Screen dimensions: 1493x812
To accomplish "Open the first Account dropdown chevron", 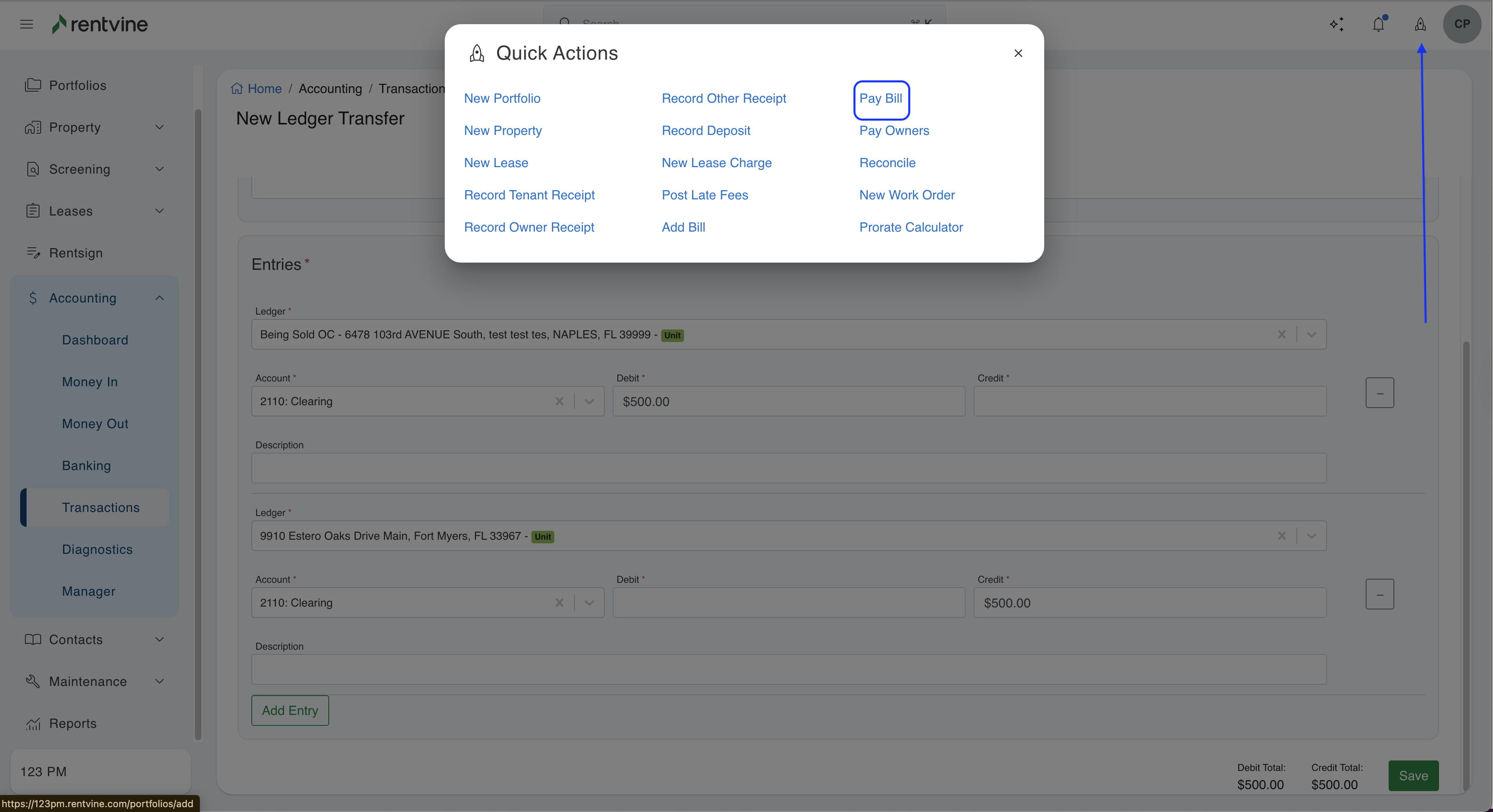I will 589,402.
